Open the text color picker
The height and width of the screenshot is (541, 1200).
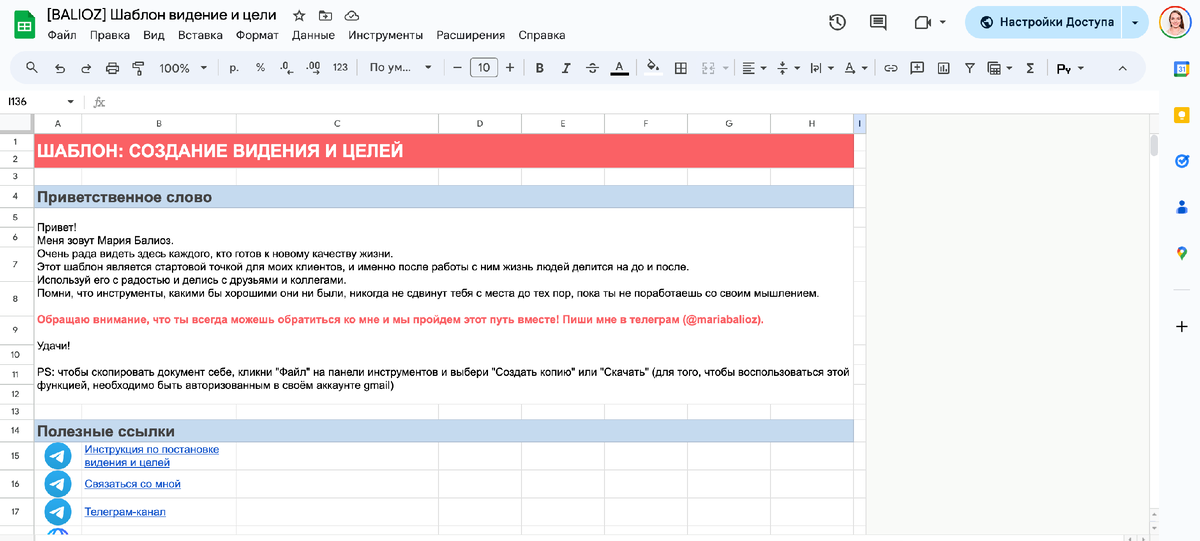[619, 68]
